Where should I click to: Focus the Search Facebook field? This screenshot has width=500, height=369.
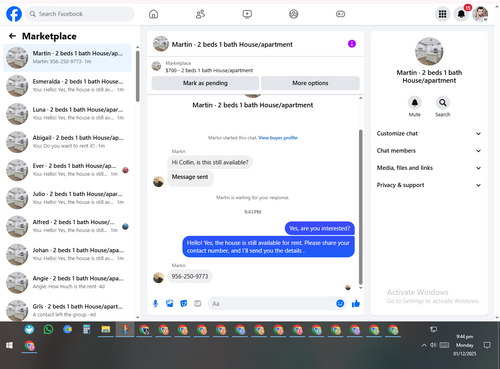click(80, 14)
